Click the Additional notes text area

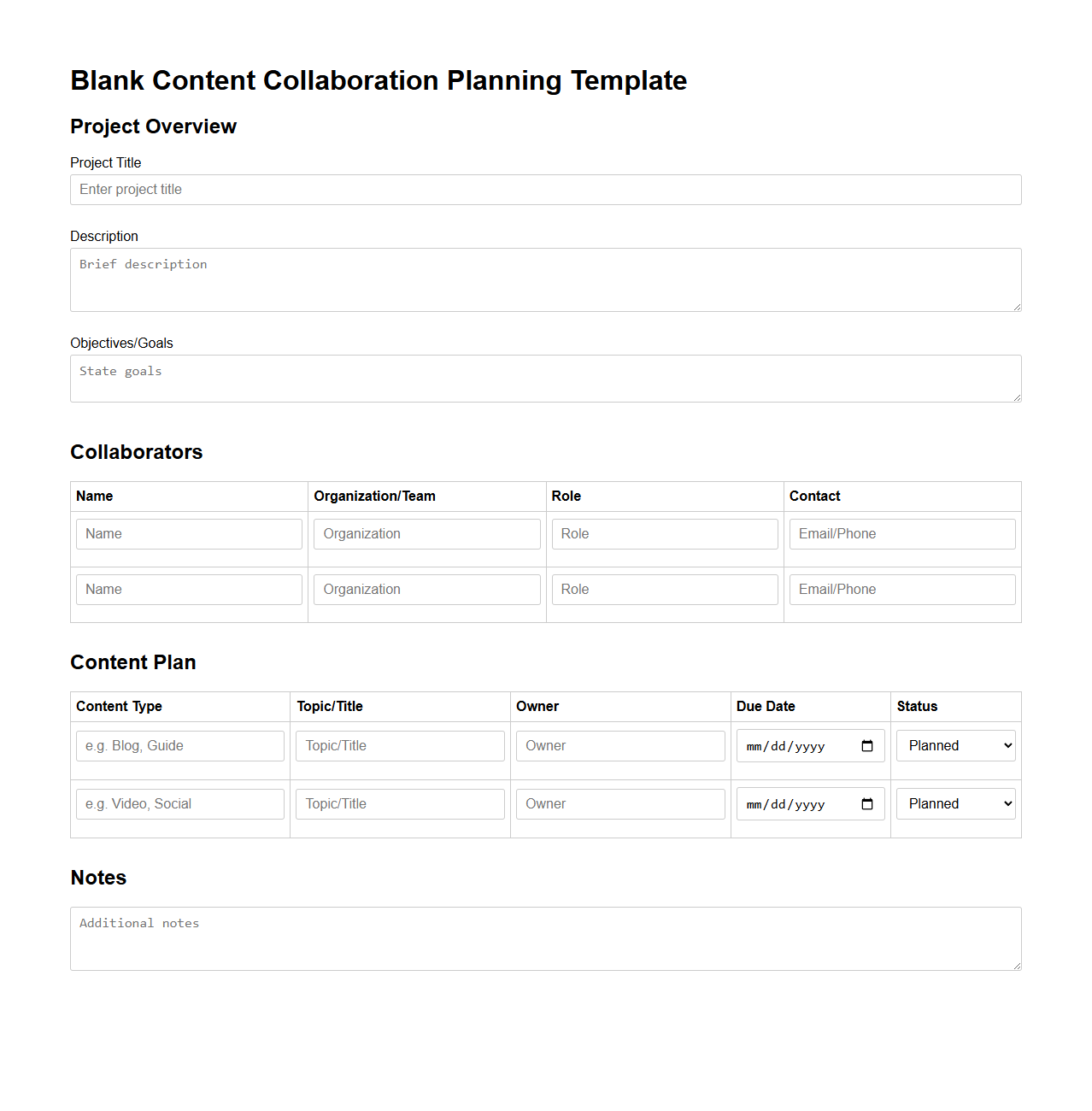[545, 938]
